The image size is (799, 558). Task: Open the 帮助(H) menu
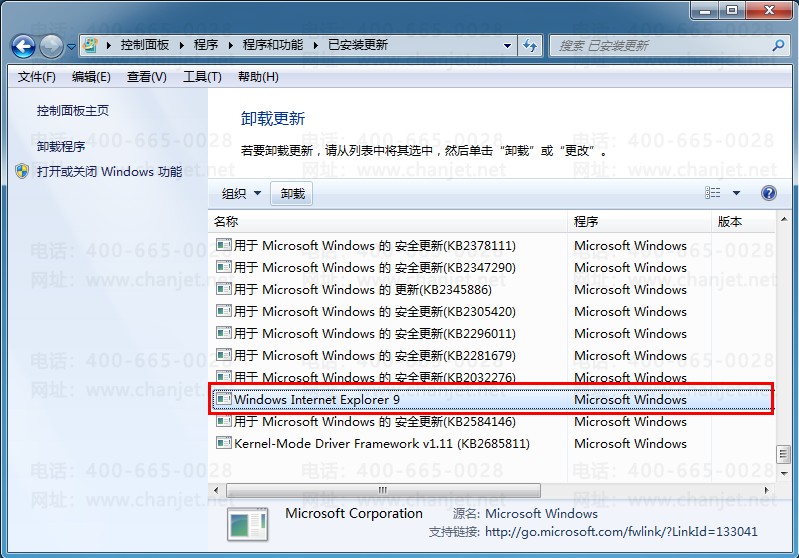258,77
